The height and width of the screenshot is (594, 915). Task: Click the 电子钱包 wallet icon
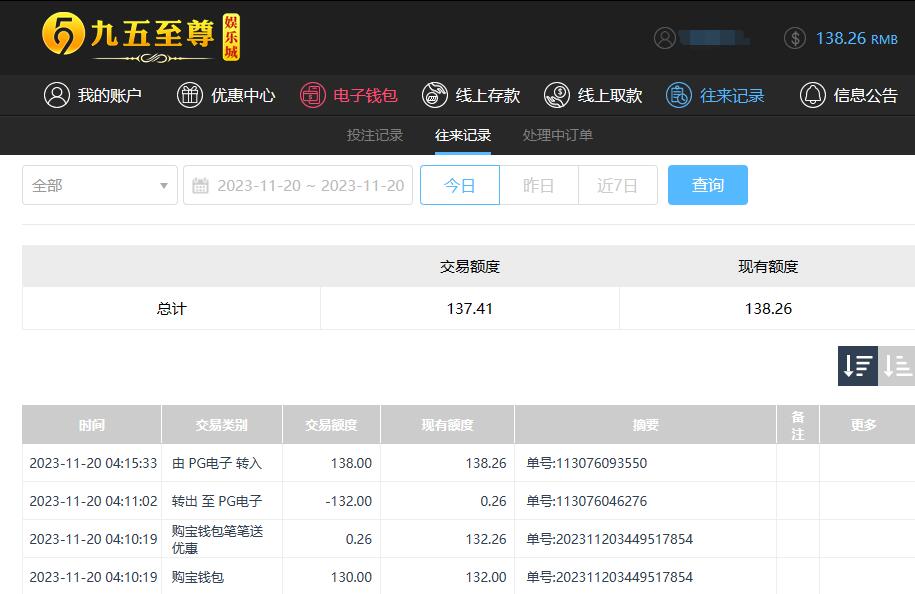click(x=313, y=95)
